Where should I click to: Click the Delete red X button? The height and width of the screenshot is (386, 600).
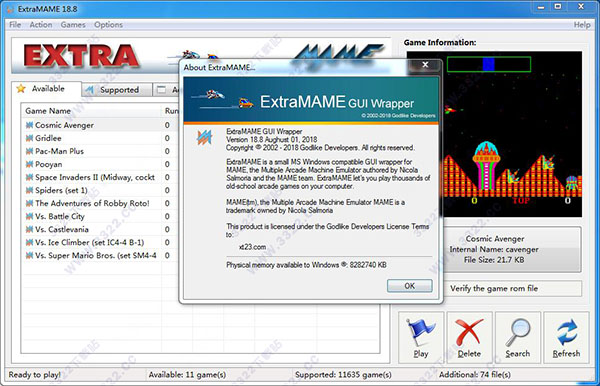coord(470,337)
